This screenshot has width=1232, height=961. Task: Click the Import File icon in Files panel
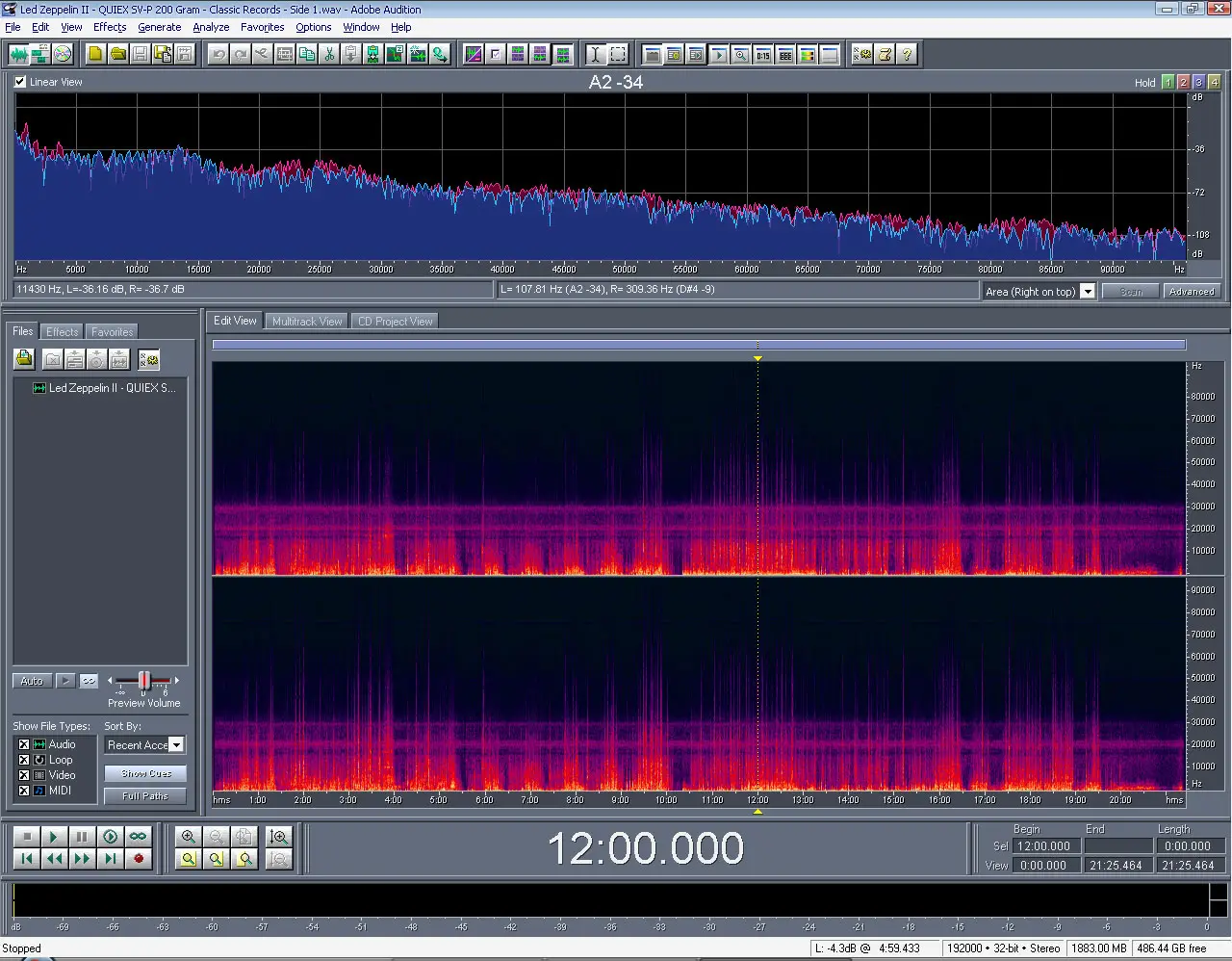(24, 359)
